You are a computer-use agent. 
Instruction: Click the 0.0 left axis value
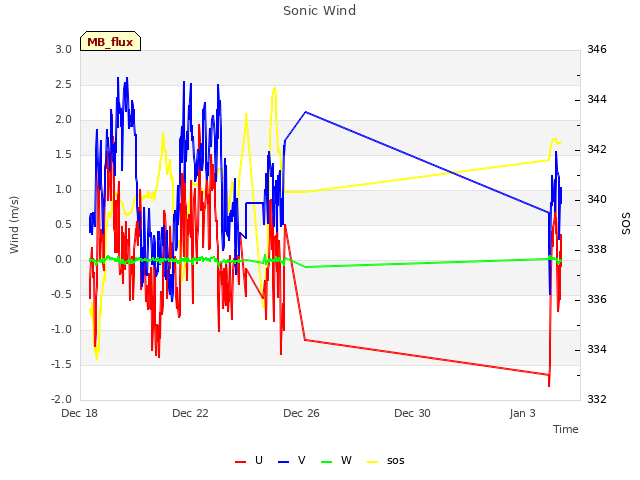pyautogui.click(x=64, y=260)
